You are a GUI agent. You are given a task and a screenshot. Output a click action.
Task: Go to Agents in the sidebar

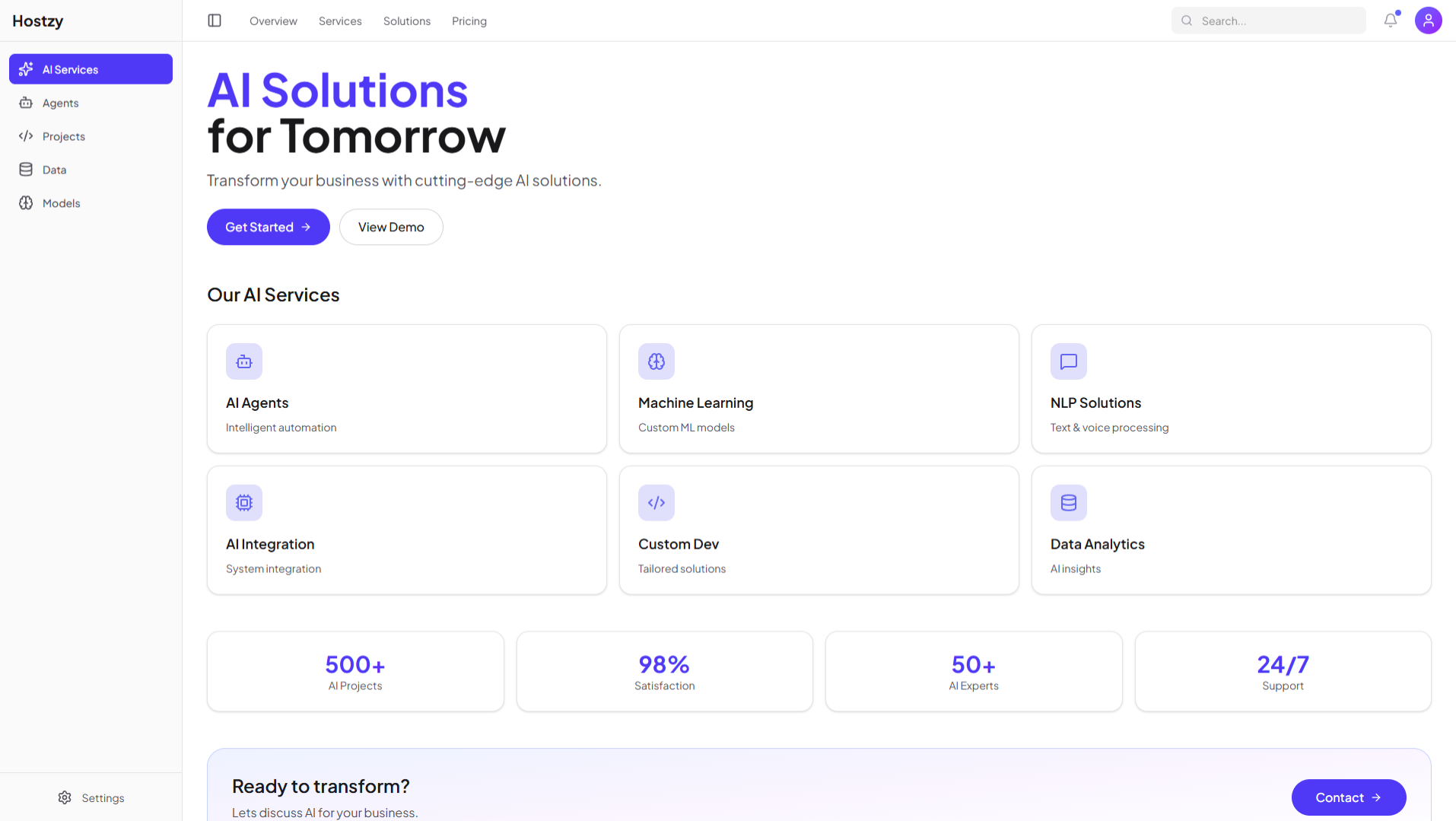(x=91, y=103)
